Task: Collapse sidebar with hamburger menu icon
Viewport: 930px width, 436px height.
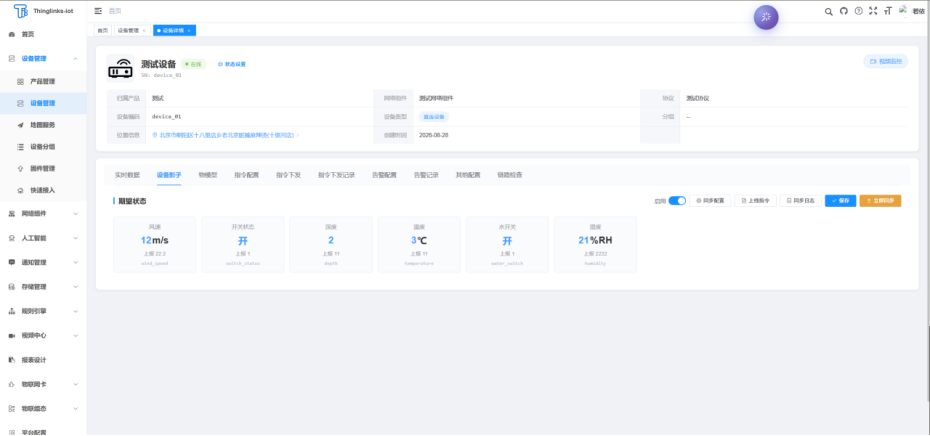Action: coord(98,11)
